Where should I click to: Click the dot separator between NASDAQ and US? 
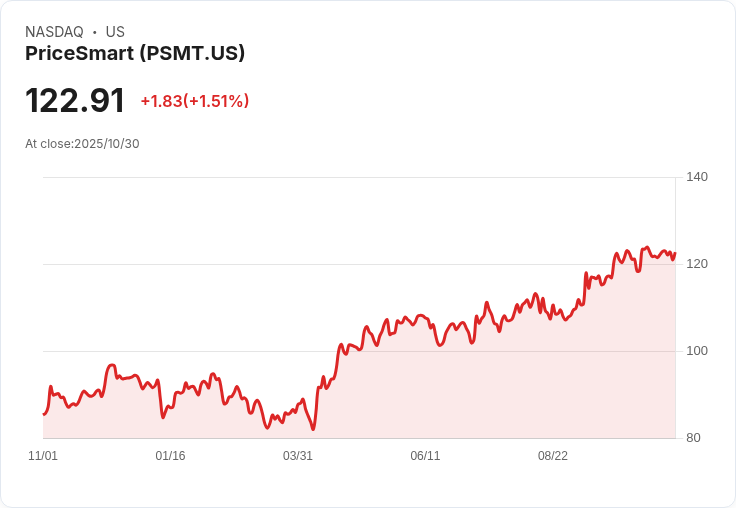95,32
